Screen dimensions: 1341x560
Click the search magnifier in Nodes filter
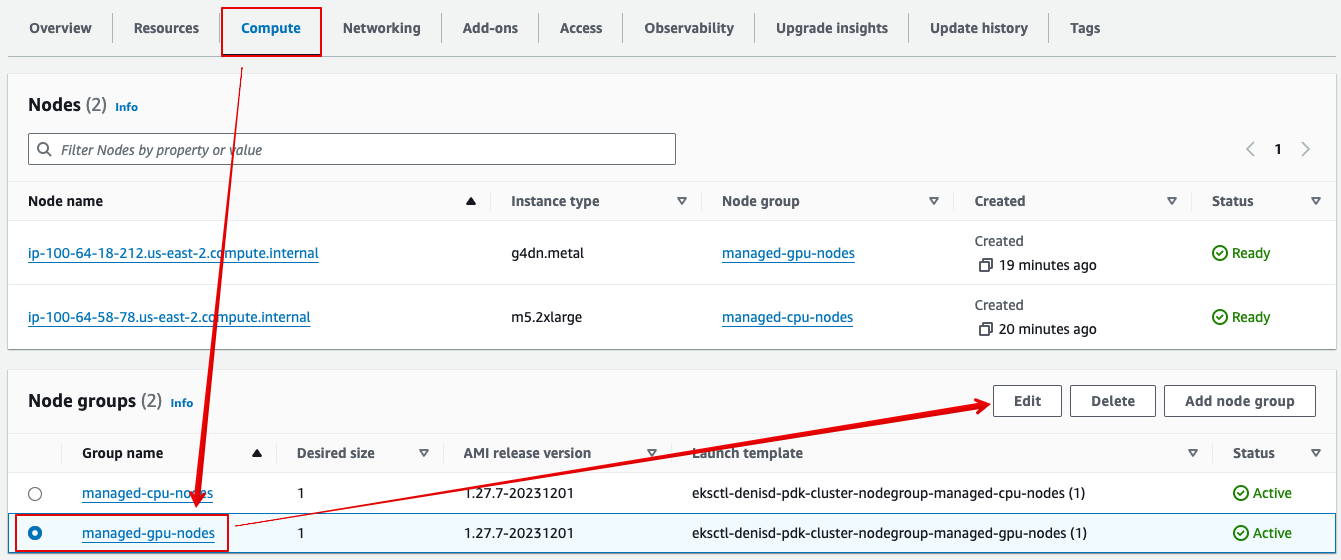(44, 149)
